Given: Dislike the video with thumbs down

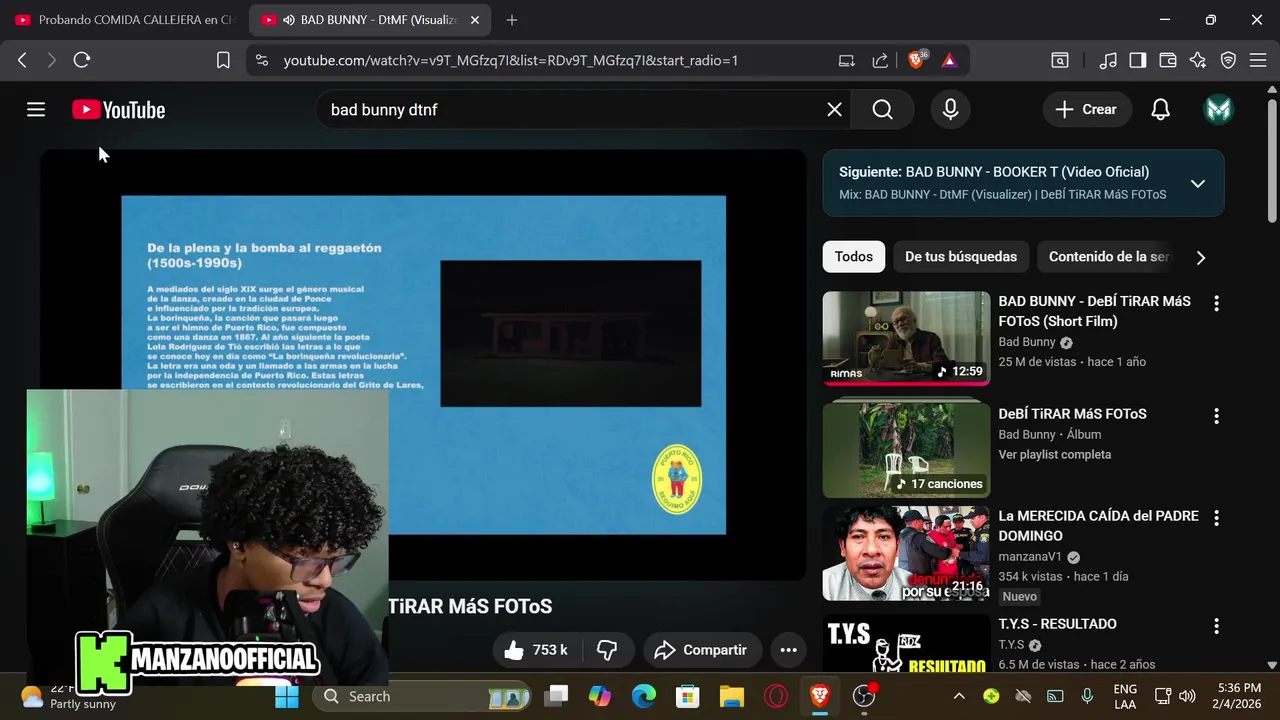Looking at the screenshot, I should point(606,650).
